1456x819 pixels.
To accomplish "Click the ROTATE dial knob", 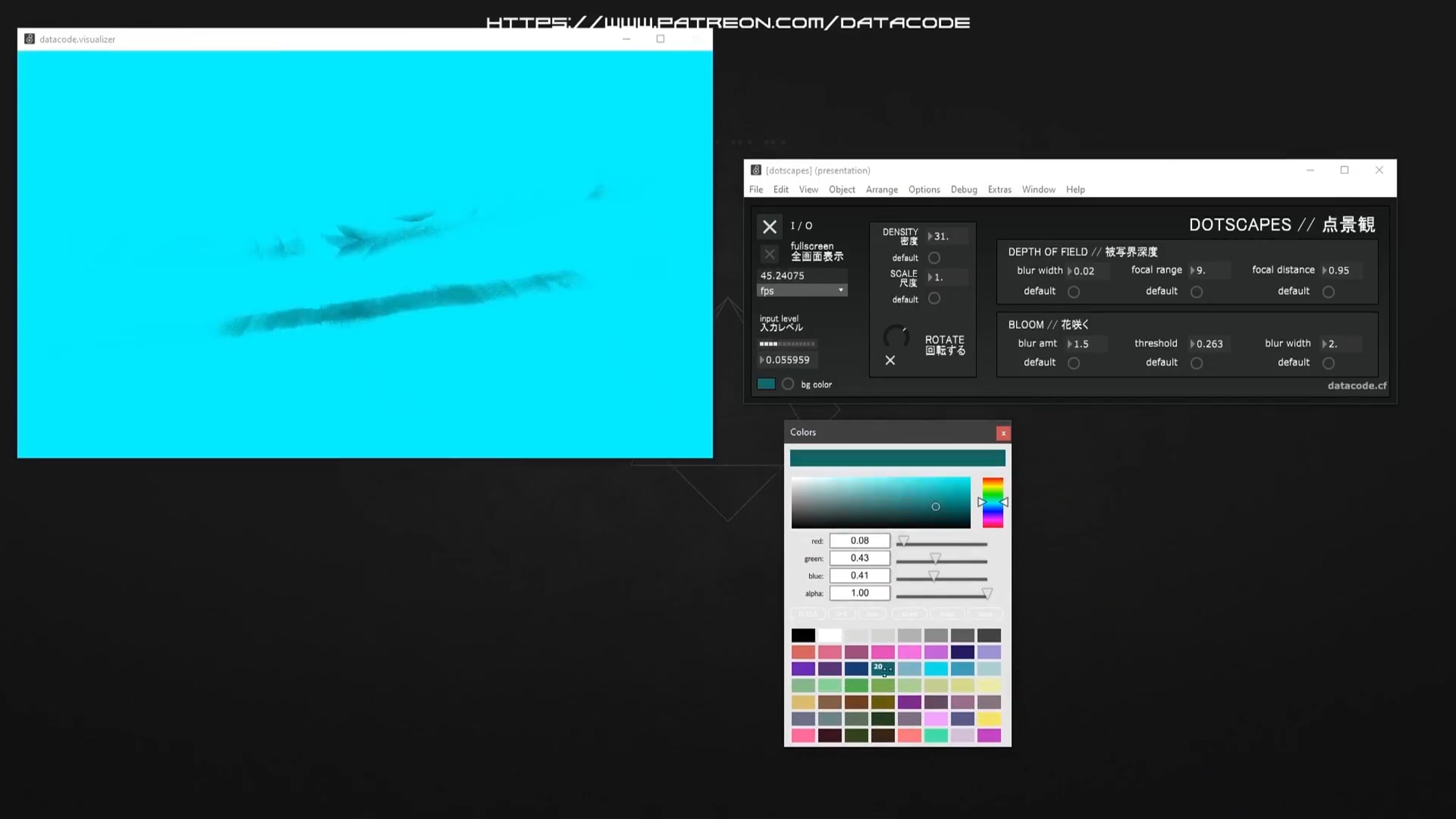I will tap(896, 337).
